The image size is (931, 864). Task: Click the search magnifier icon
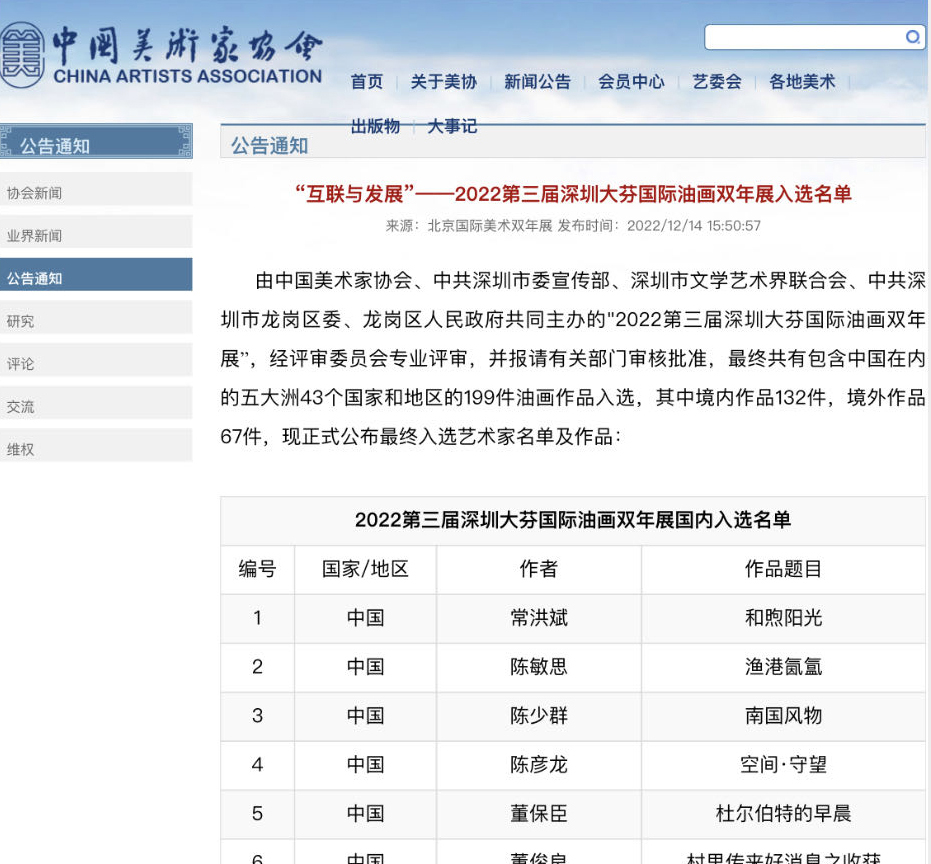point(912,38)
